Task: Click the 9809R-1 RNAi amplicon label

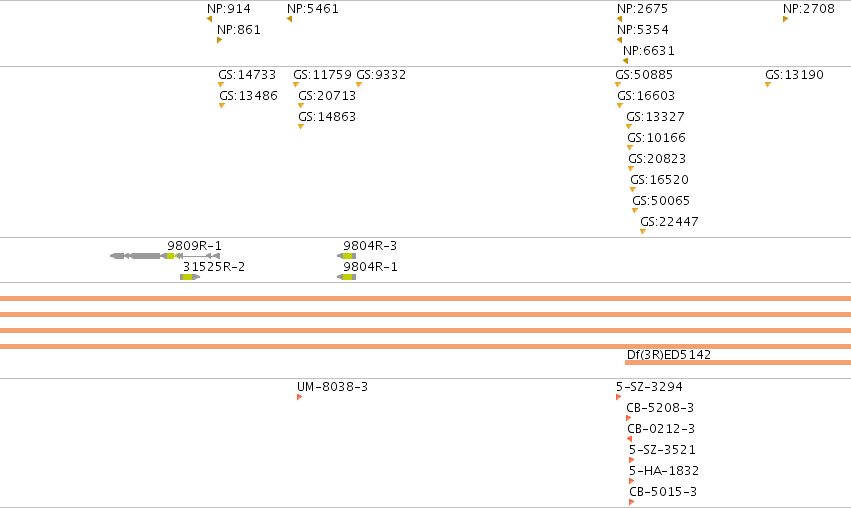Action: (194, 246)
